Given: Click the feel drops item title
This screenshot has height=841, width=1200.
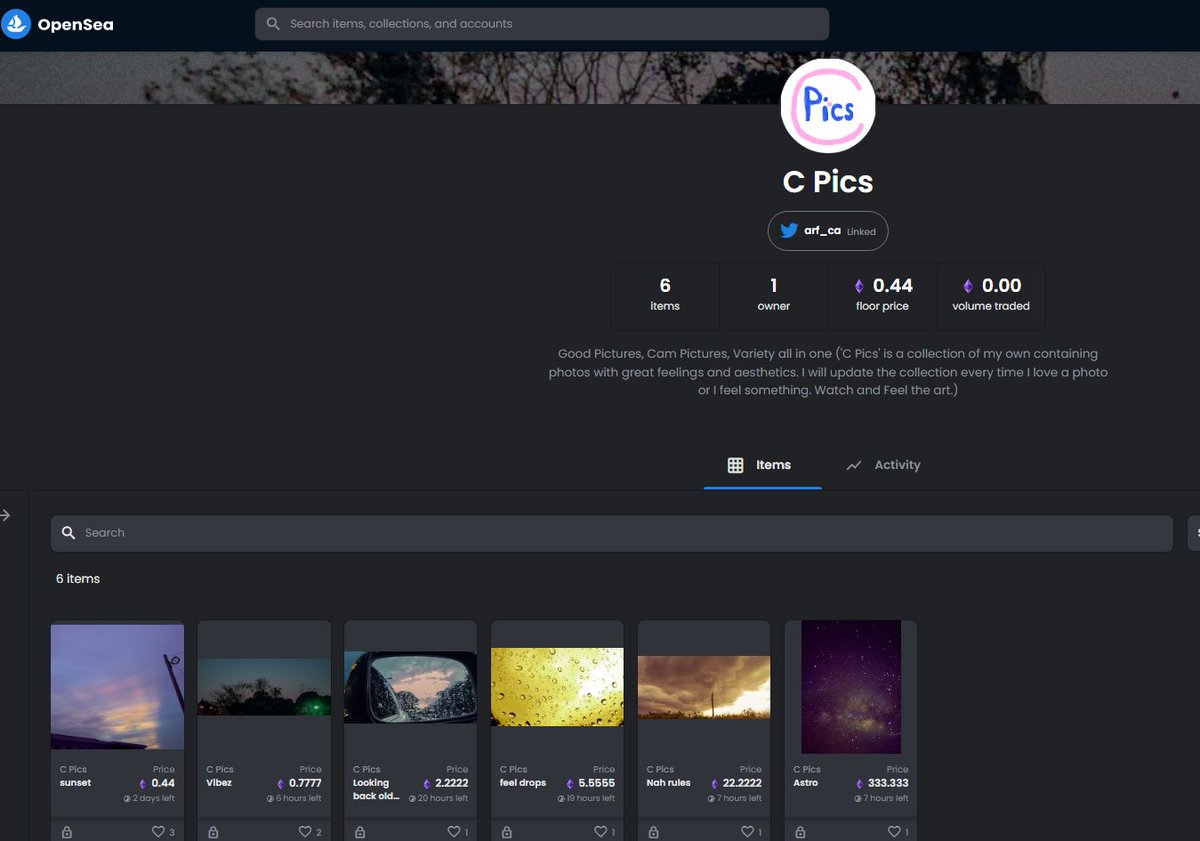Looking at the screenshot, I should click(x=523, y=783).
